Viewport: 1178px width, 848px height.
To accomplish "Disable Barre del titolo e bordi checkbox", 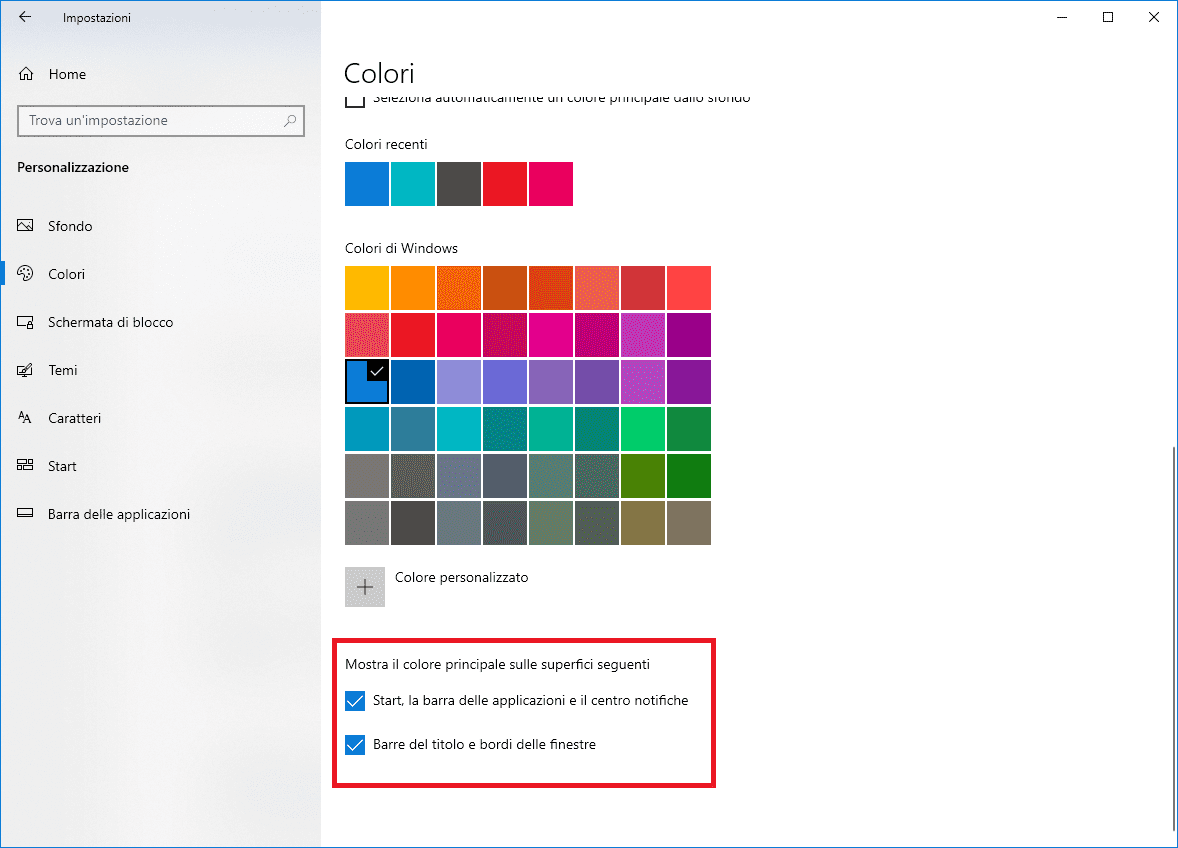I will [x=355, y=745].
